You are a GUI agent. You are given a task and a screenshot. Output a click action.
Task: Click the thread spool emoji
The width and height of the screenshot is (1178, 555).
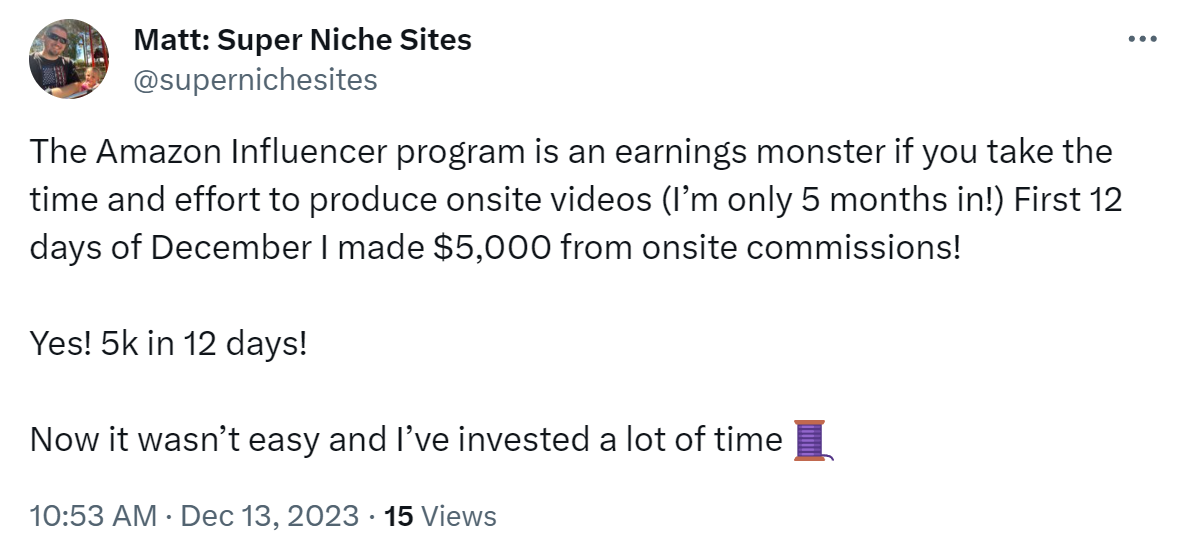point(812,440)
